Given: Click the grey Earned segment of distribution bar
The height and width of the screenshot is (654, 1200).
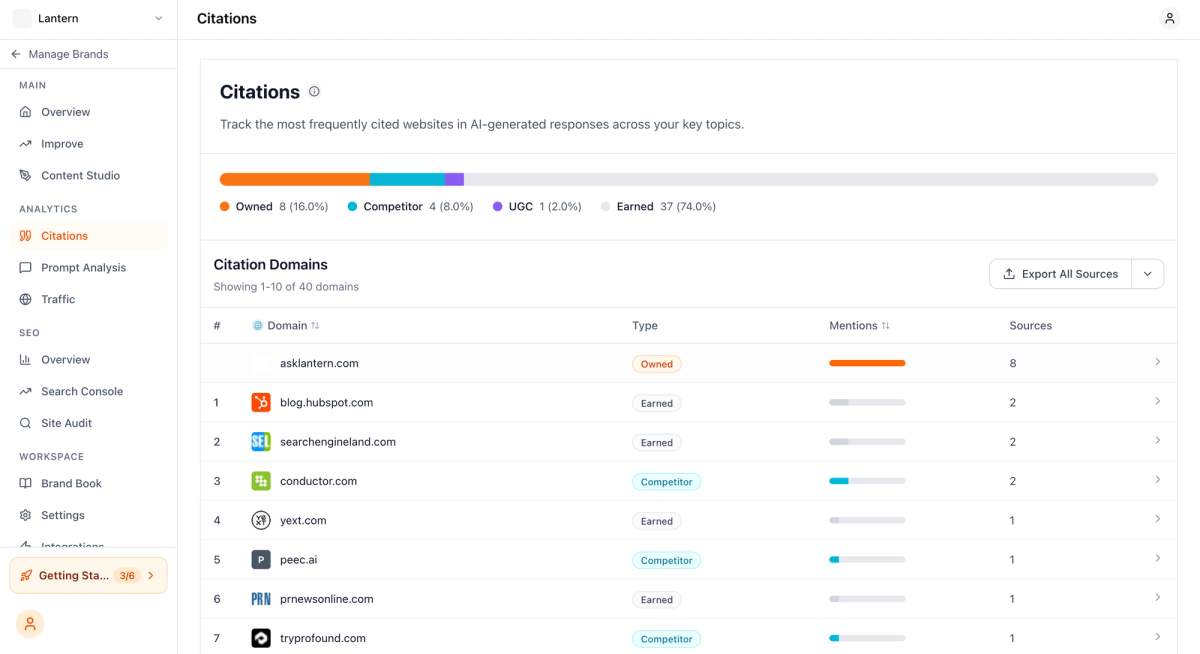Looking at the screenshot, I should pos(811,179).
